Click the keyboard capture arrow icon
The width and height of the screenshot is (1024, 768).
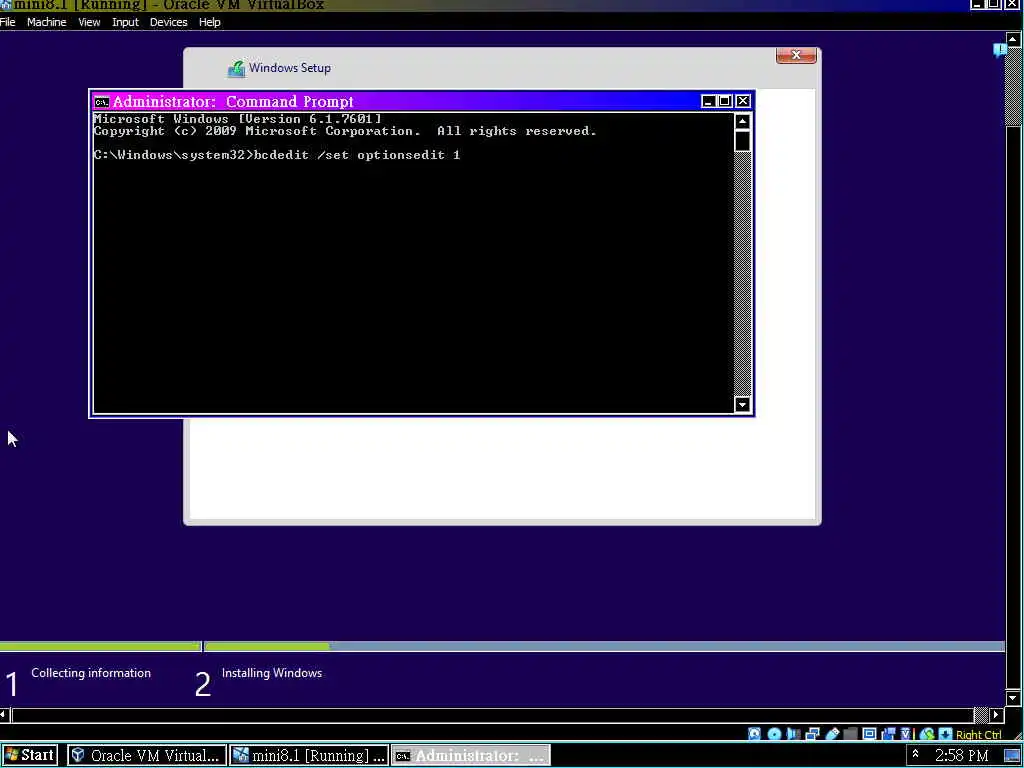click(x=945, y=734)
